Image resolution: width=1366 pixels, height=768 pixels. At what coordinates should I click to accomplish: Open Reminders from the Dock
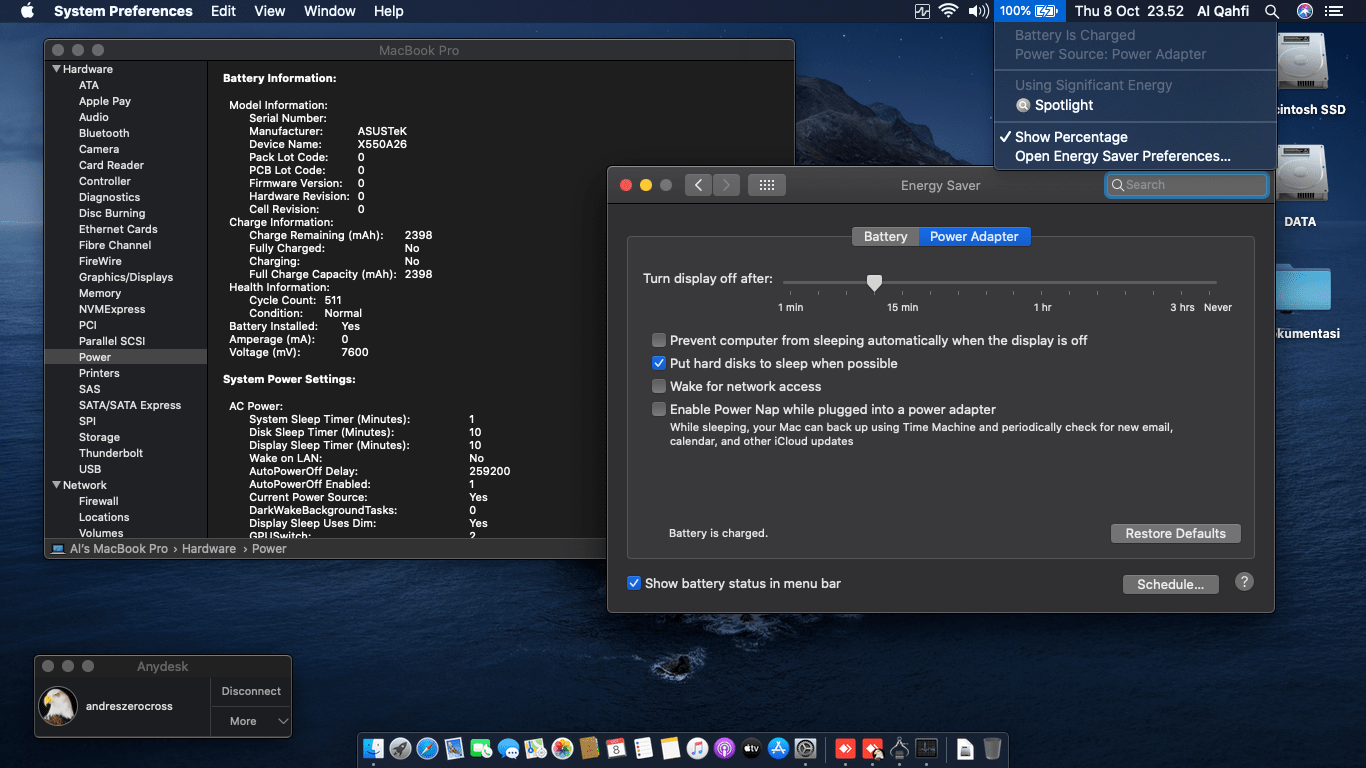point(644,748)
